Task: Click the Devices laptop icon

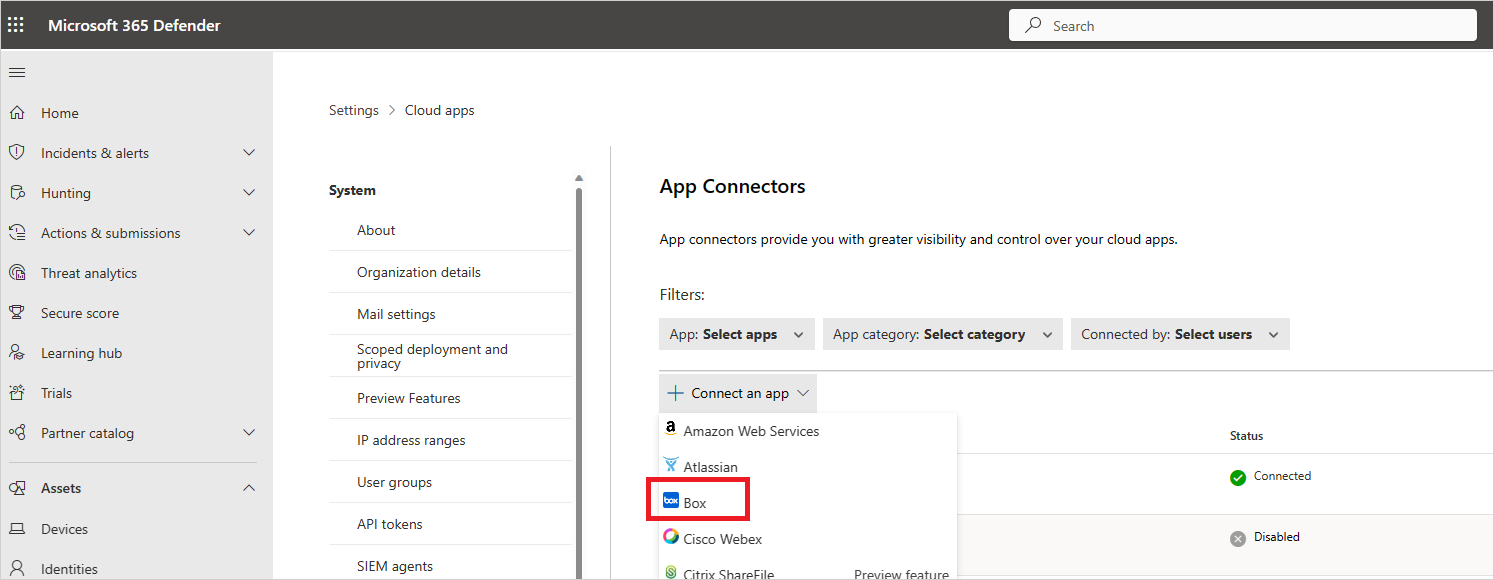Action: 17,529
